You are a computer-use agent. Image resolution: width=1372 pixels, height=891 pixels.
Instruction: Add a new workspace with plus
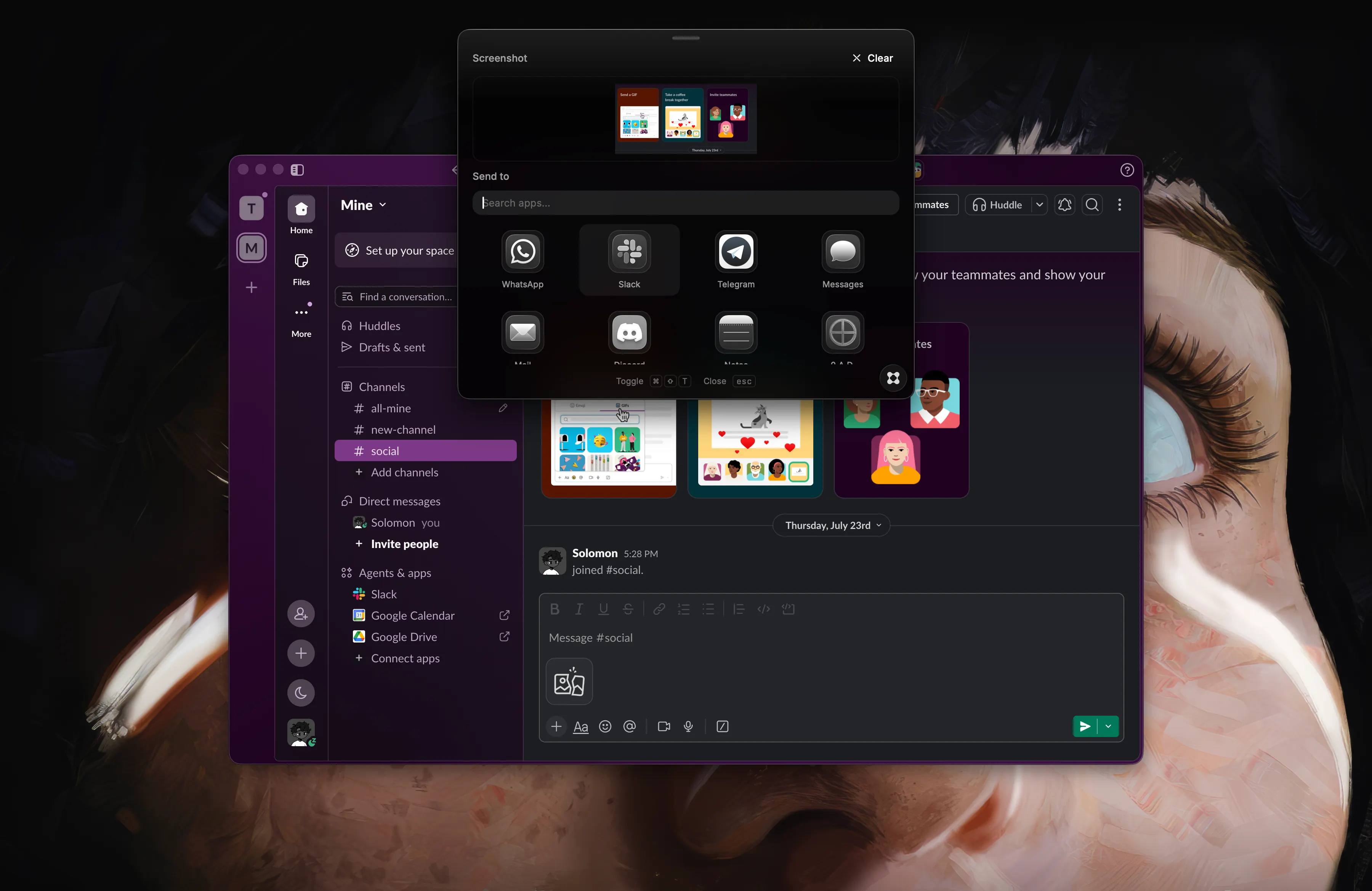[251, 287]
